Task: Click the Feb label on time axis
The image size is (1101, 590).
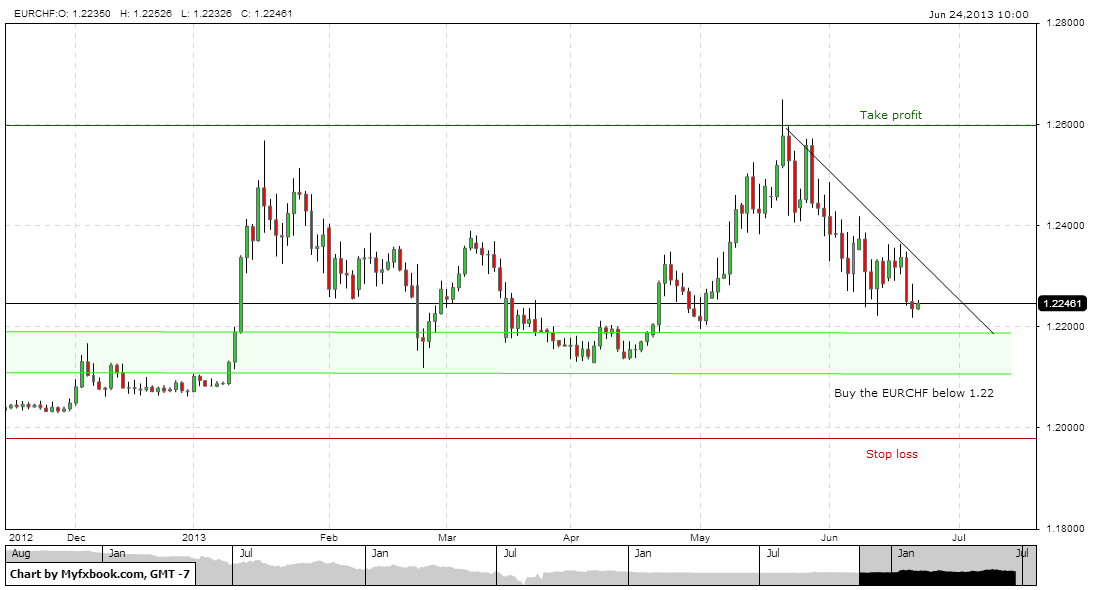Action: click(329, 538)
